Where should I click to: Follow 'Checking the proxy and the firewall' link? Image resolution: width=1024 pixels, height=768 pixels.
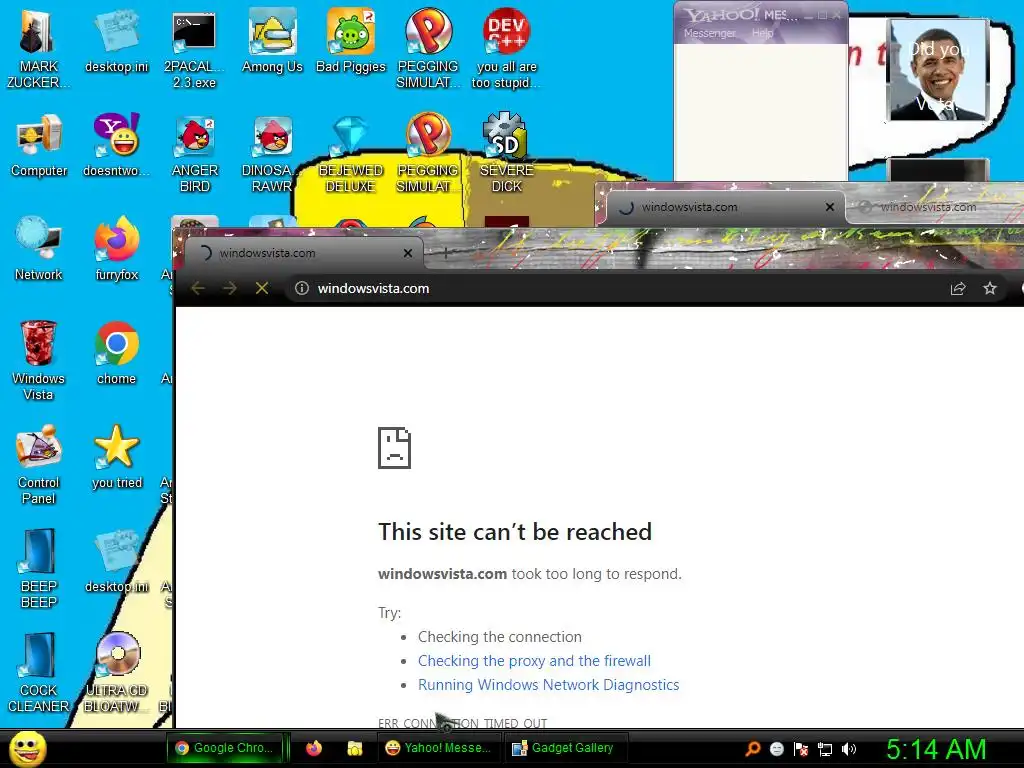click(534, 660)
